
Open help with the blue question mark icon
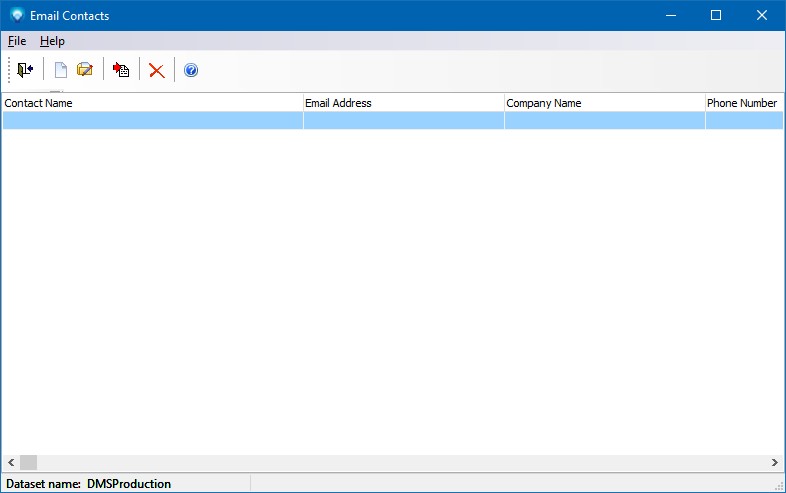[x=191, y=70]
